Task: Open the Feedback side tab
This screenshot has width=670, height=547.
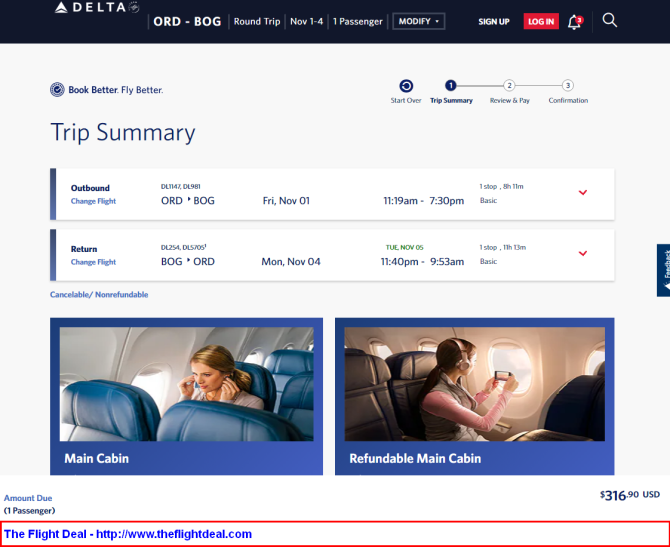Action: click(x=664, y=270)
